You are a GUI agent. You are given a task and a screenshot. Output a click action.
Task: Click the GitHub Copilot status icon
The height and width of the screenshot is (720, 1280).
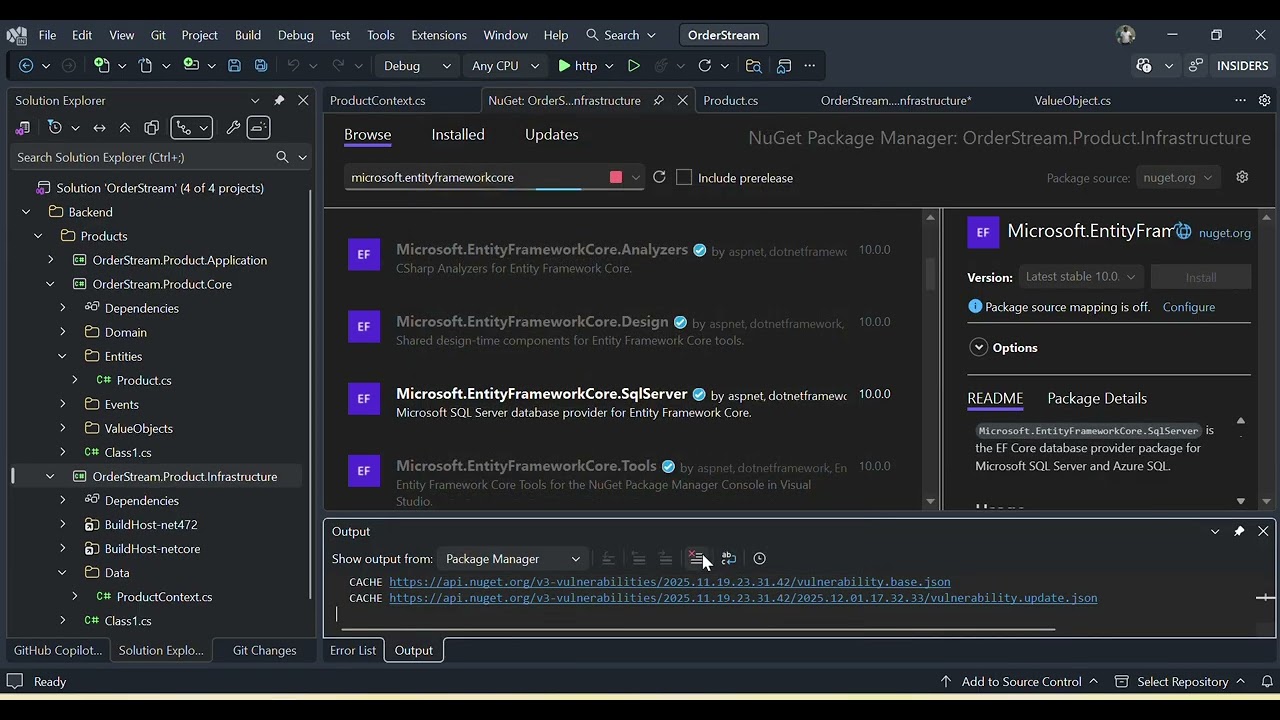tap(1144, 66)
